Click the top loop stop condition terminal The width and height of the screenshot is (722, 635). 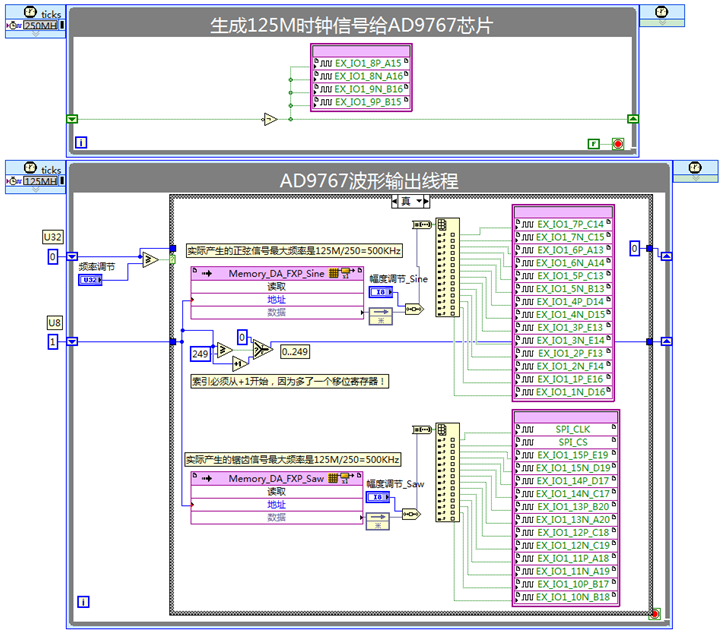pyautogui.click(x=618, y=144)
